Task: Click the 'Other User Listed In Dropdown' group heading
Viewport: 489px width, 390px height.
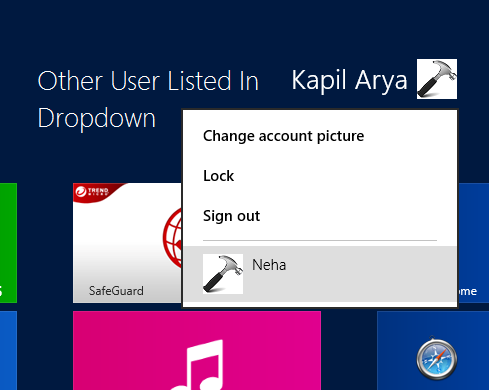Action: tap(148, 99)
